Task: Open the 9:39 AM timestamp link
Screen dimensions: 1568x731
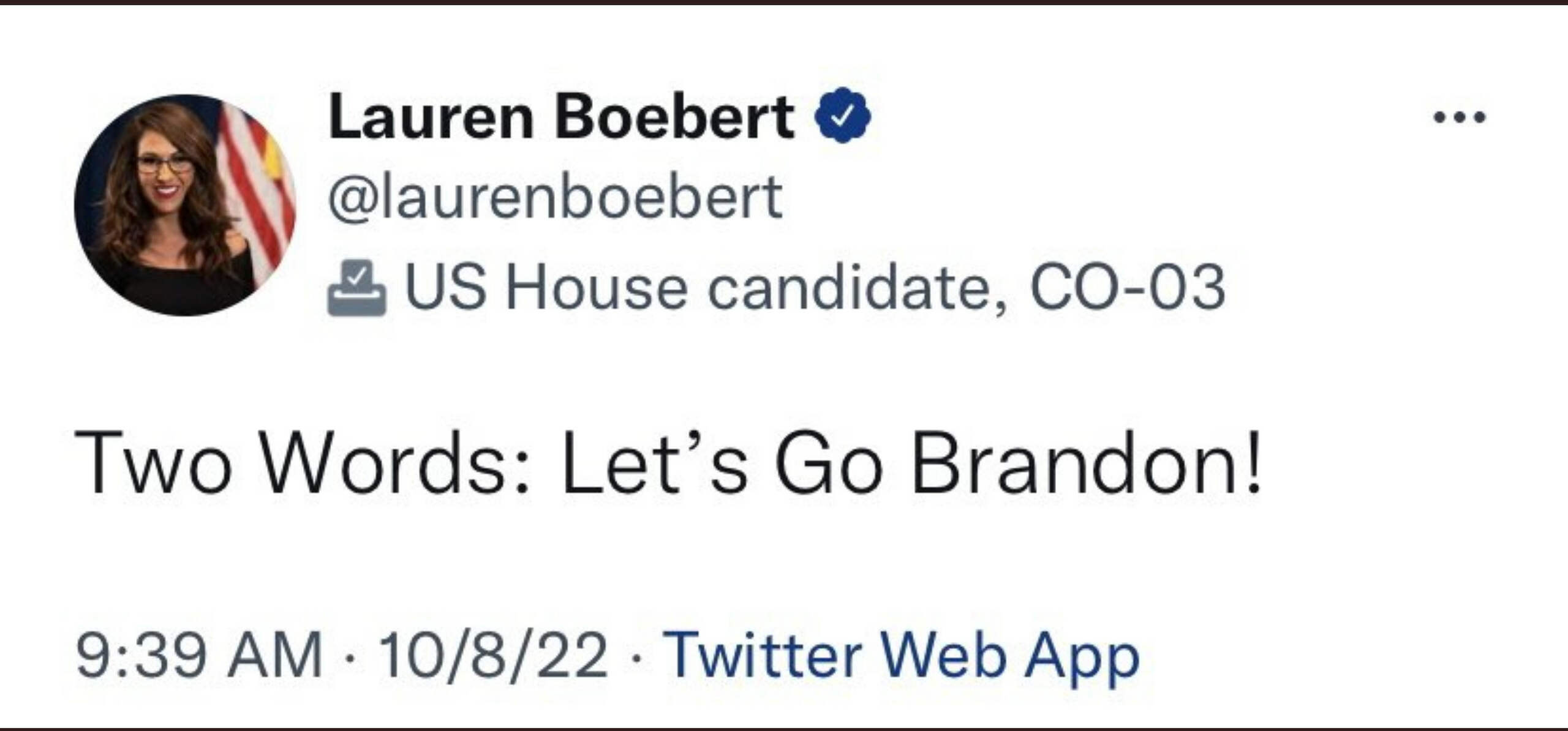Action: (198, 655)
